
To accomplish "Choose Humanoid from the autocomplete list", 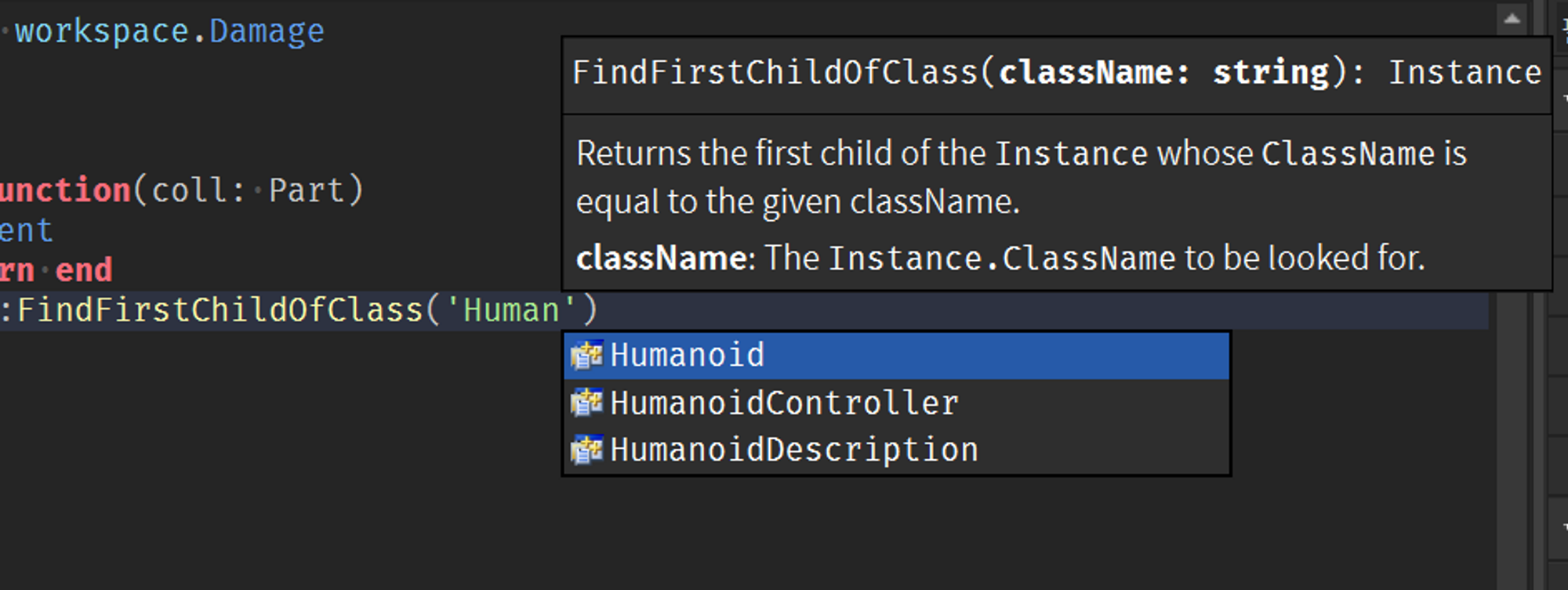I will tap(896, 356).
